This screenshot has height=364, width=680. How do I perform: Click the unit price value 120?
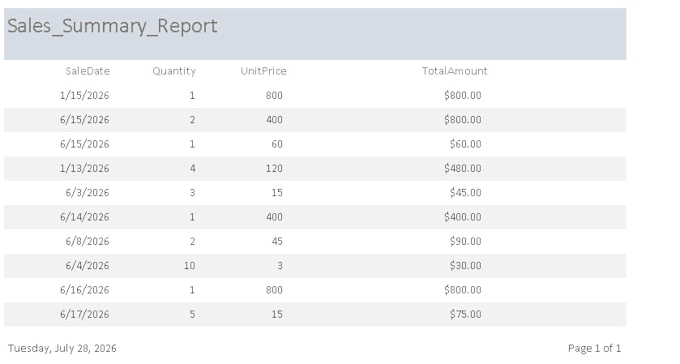tap(274, 168)
